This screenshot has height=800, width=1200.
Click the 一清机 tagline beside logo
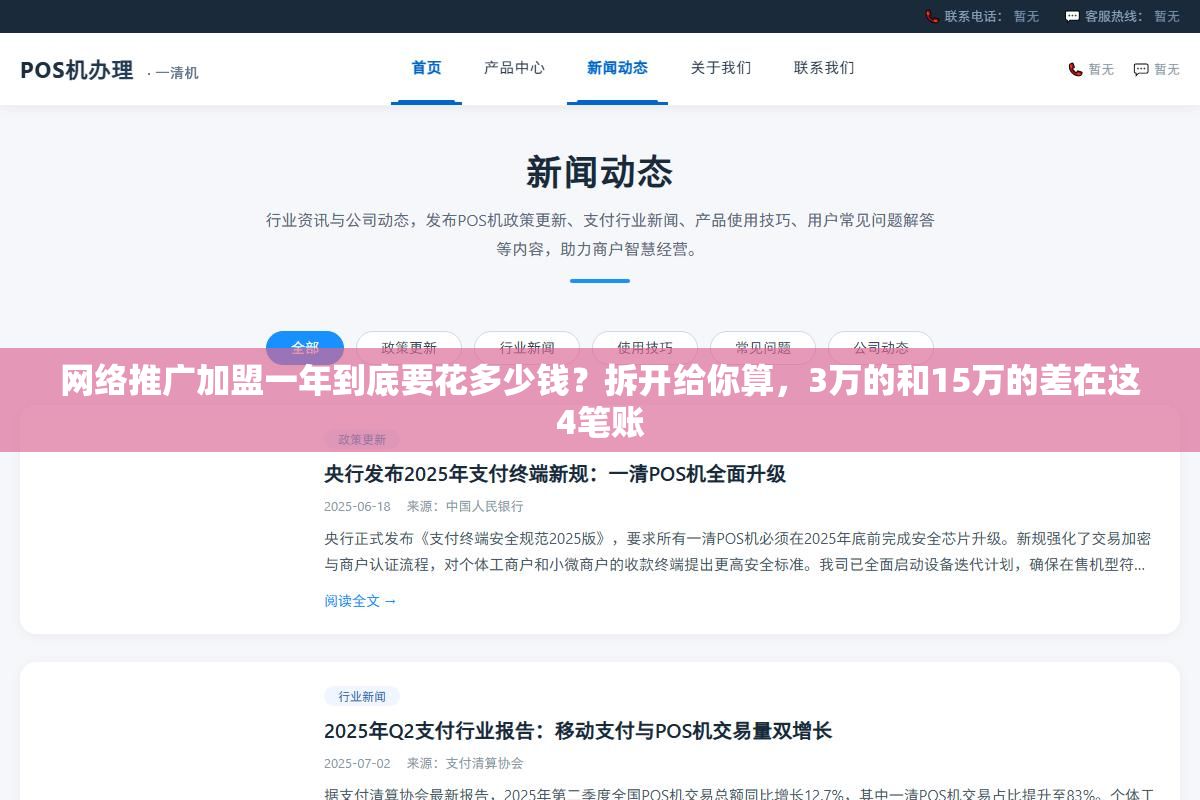pos(173,73)
